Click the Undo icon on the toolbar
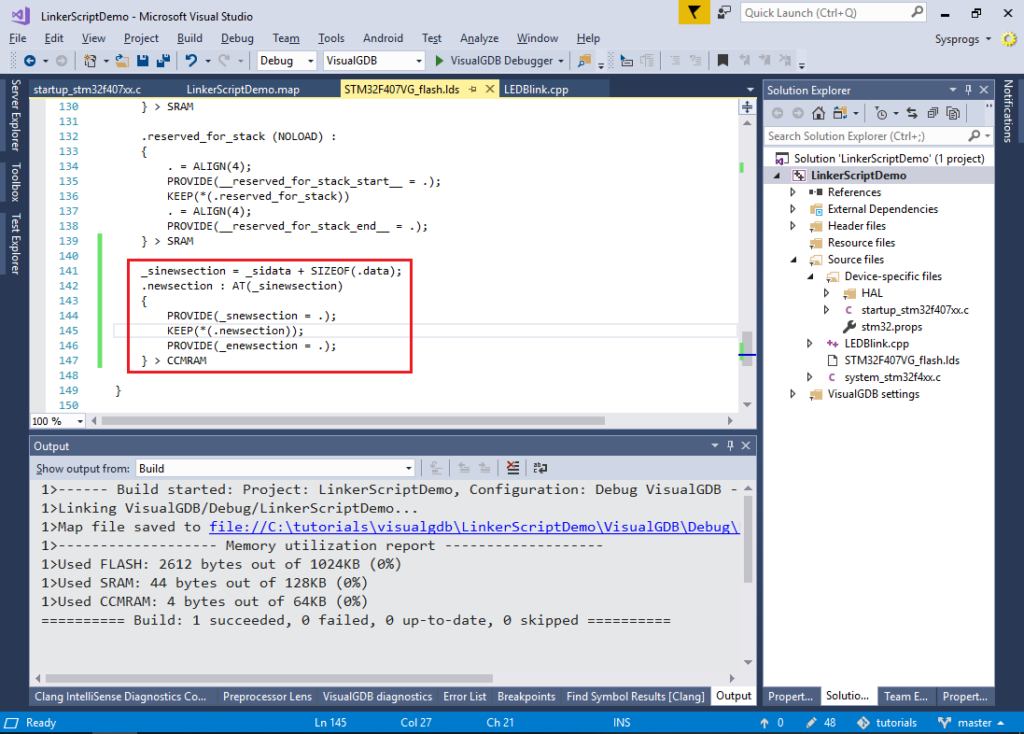This screenshot has width=1024, height=734. [192, 60]
